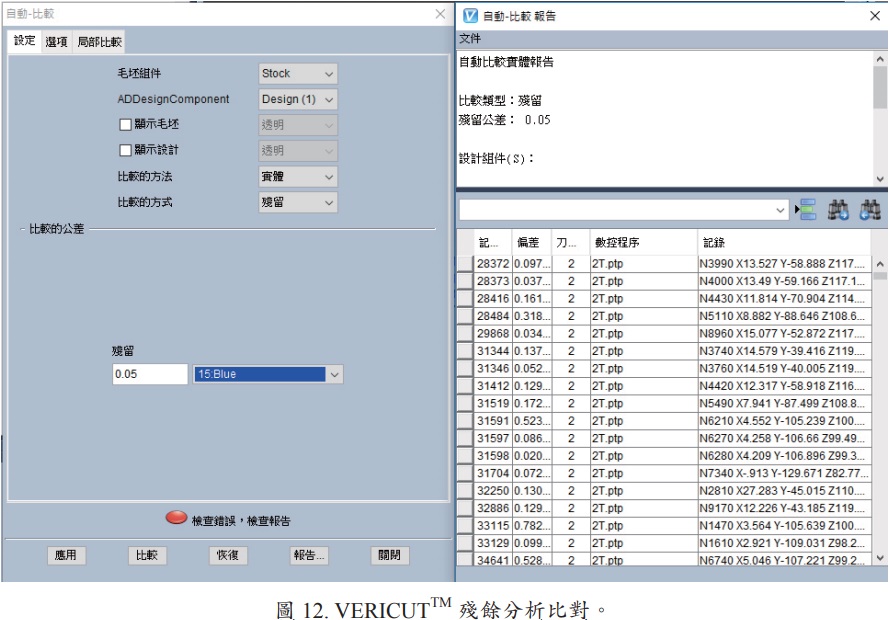The image size is (890, 620).
Task: Click the VERICUT logo icon in the report title bar
Action: pos(471,16)
